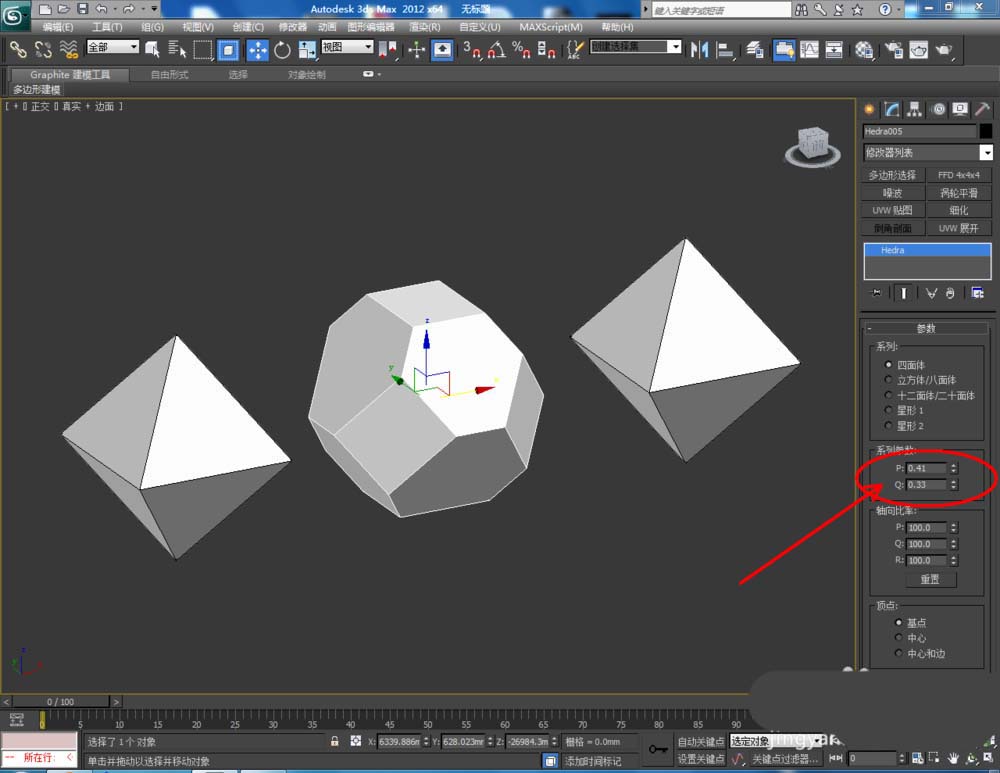This screenshot has height=773, width=1000.
Task: Click the Bind to Space Warp icon
Action: point(68,50)
